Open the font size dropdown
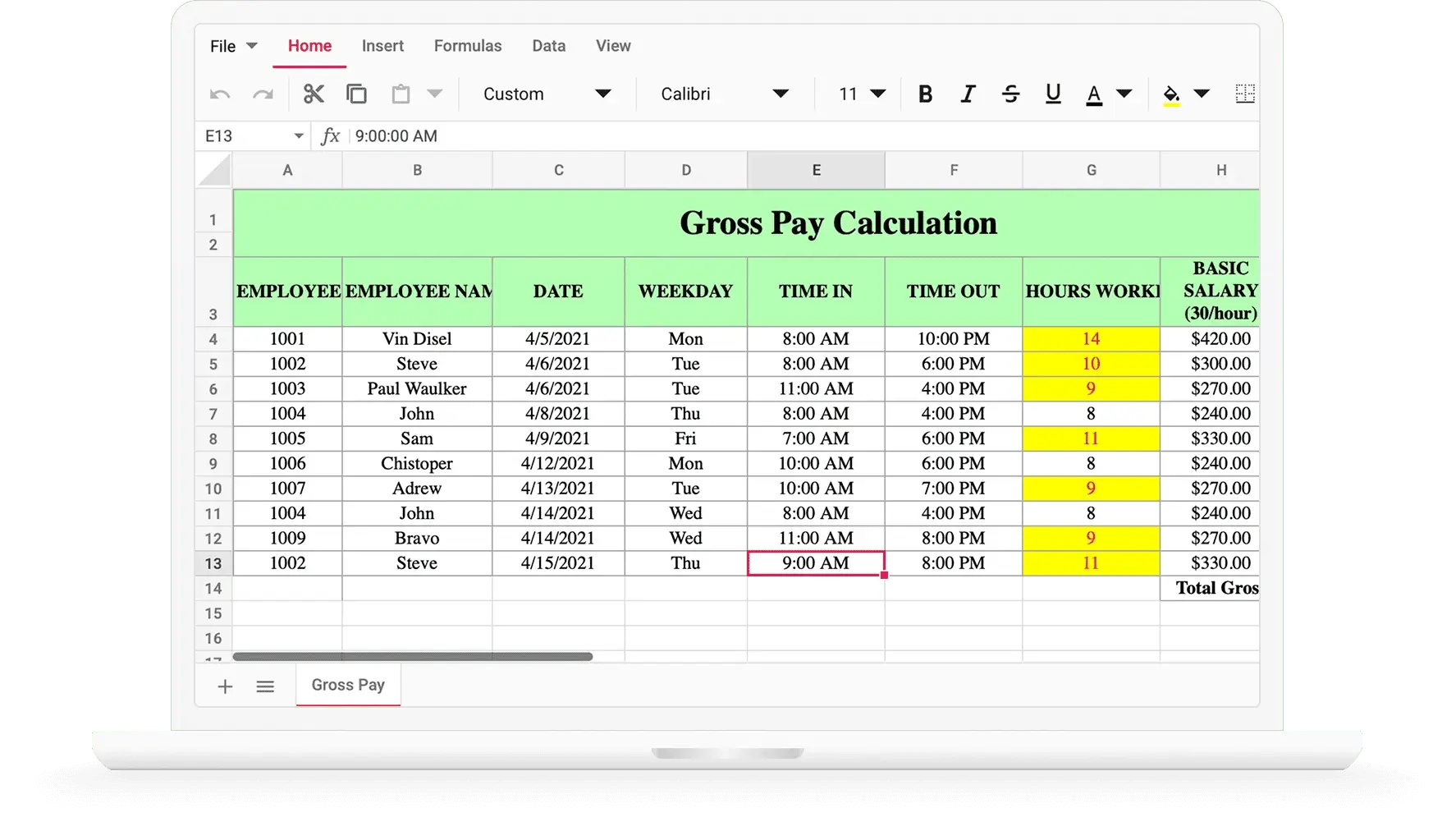This screenshot has height=817, width=1456. click(858, 94)
